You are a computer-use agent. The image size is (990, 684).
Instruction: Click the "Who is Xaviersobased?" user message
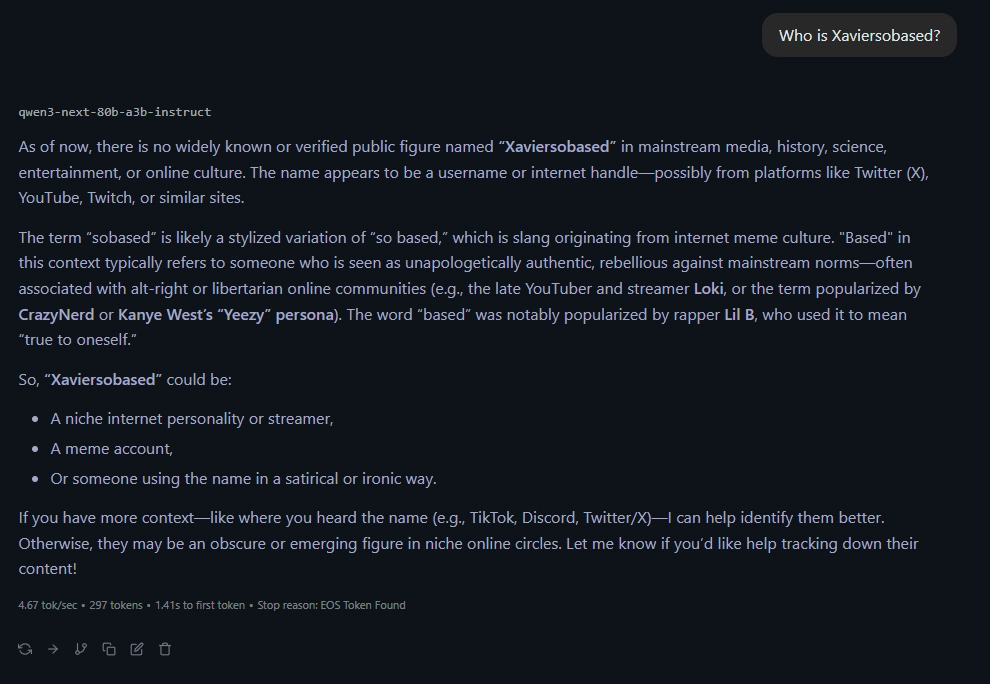[x=859, y=35]
